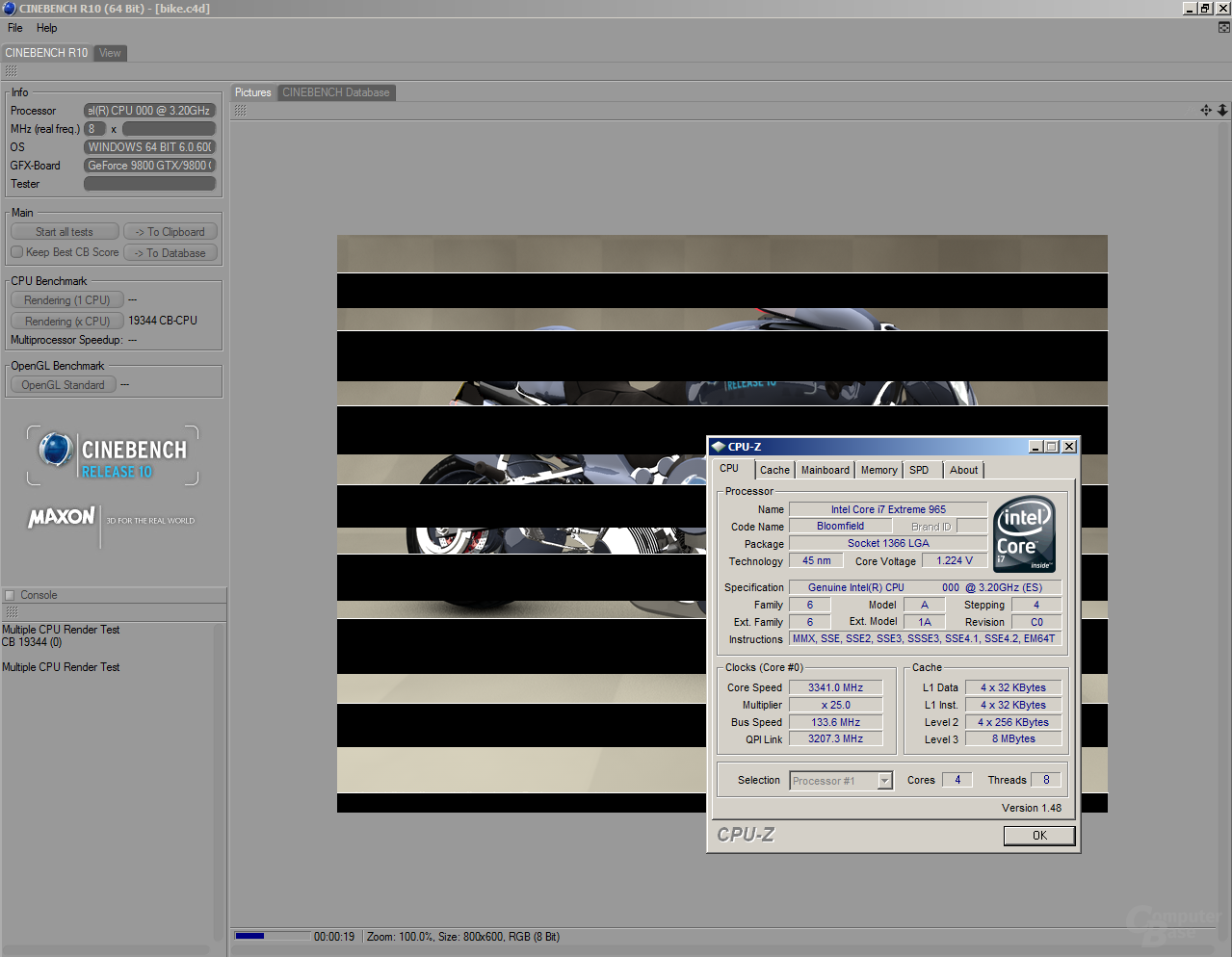Open the Help menu
Screen dimensions: 1232x957
click(x=47, y=28)
